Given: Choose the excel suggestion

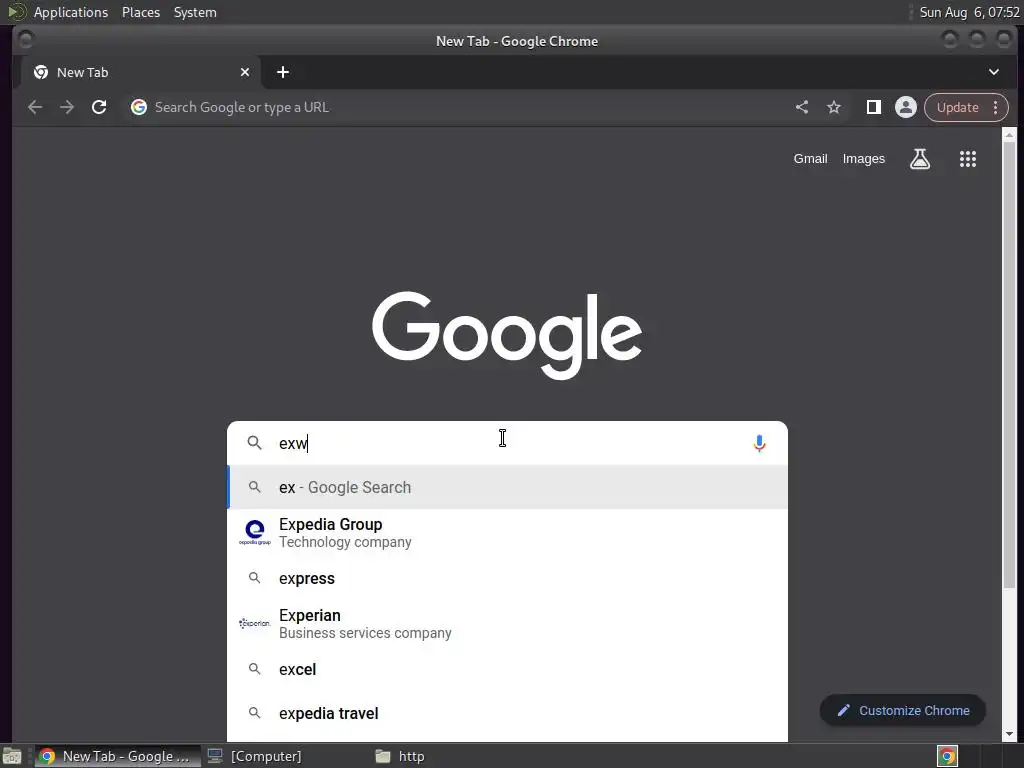Looking at the screenshot, I should click(x=507, y=669).
